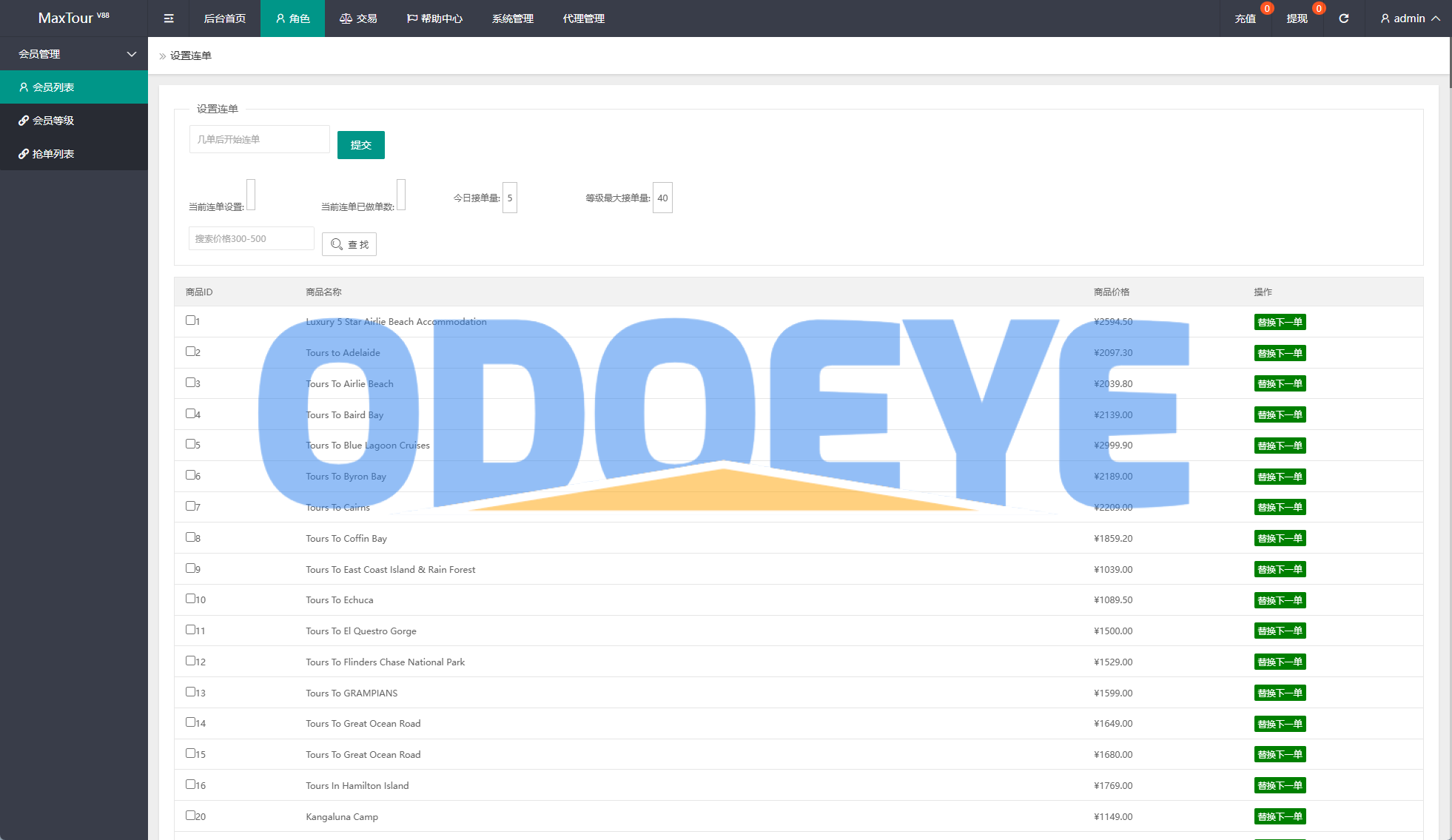Open 抢单列表 in sidebar
1452x840 pixels.
click(x=53, y=154)
